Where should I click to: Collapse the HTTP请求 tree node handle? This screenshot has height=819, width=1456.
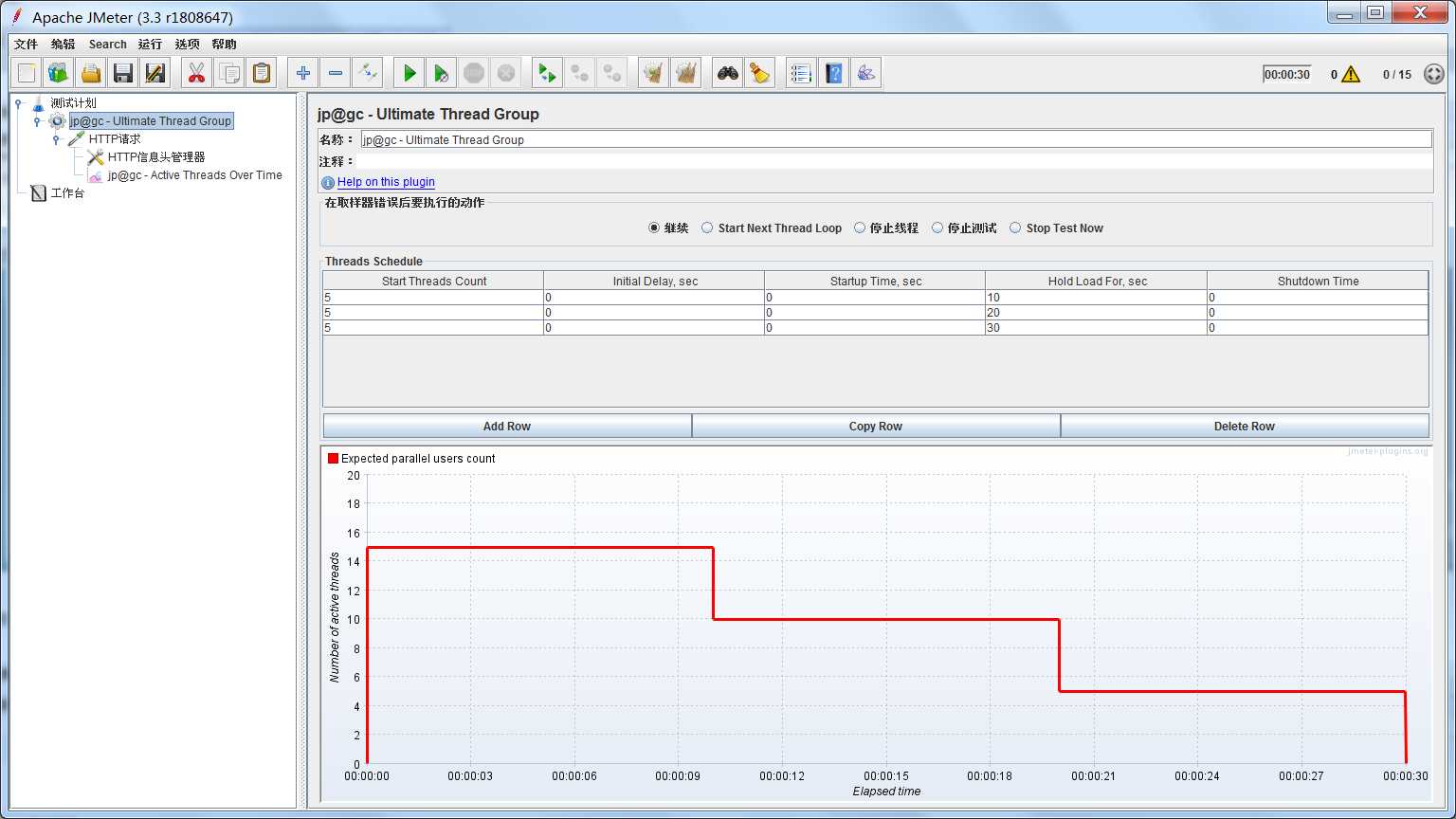tap(56, 139)
